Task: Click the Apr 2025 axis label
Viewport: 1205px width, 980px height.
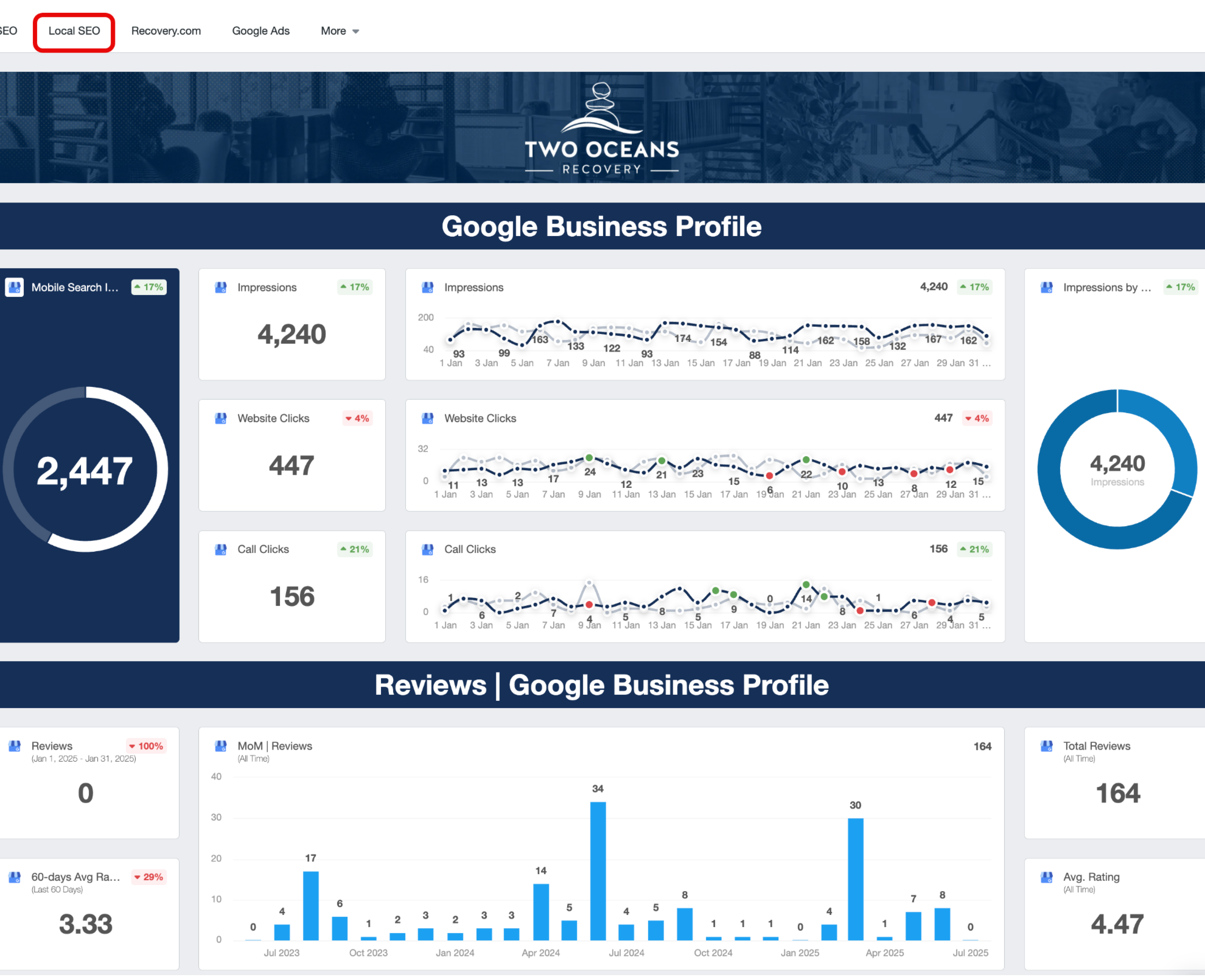Action: [884, 953]
